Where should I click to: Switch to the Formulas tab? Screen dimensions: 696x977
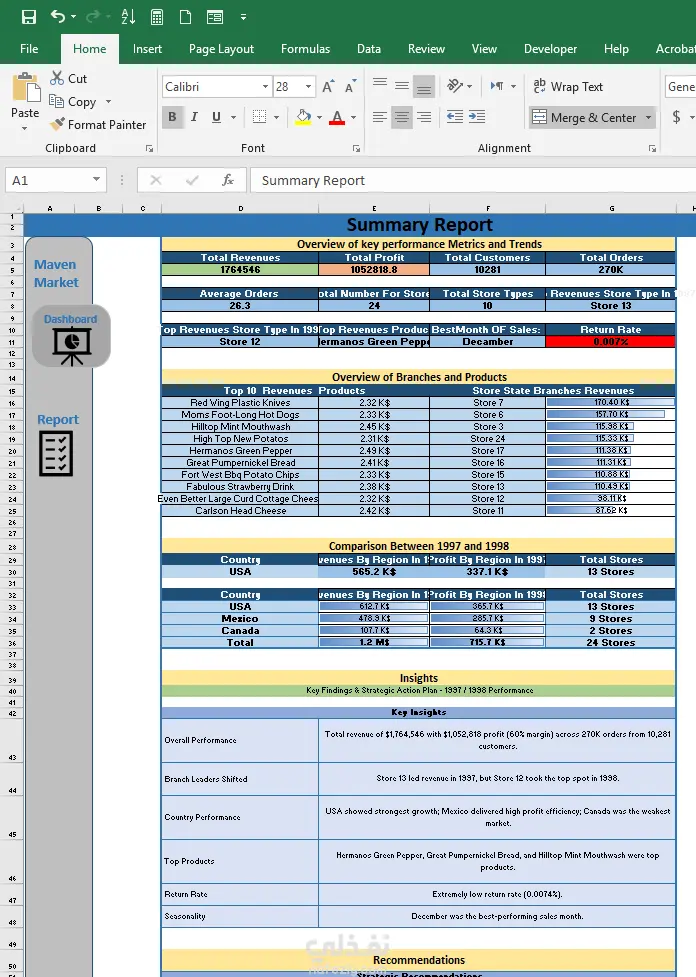click(305, 49)
